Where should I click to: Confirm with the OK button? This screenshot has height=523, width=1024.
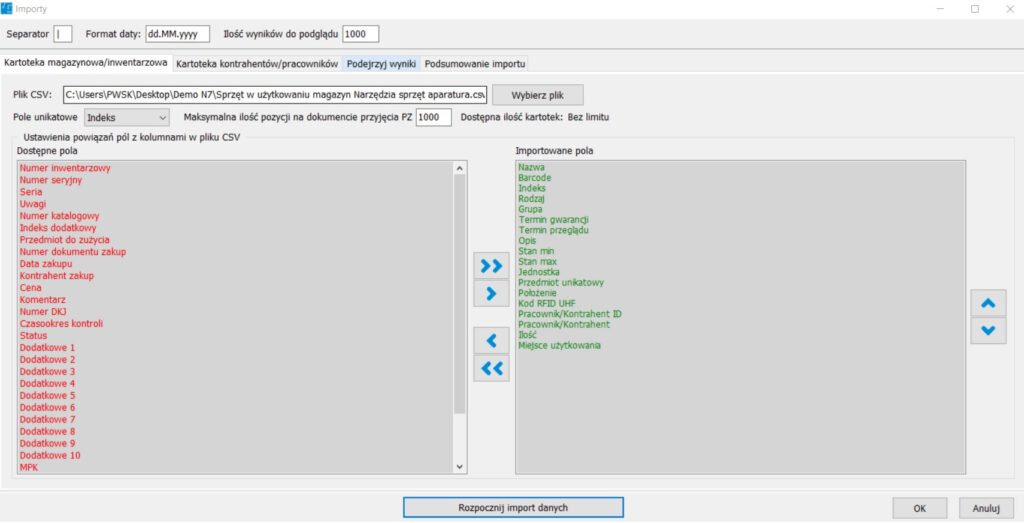[x=918, y=508]
